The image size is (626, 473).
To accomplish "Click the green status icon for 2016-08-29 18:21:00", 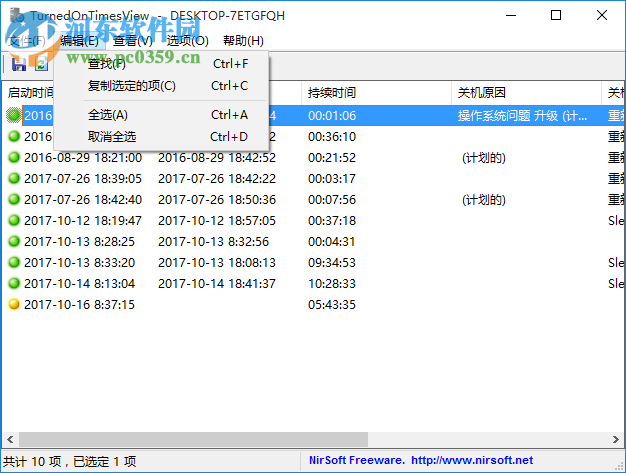I will click(14, 157).
